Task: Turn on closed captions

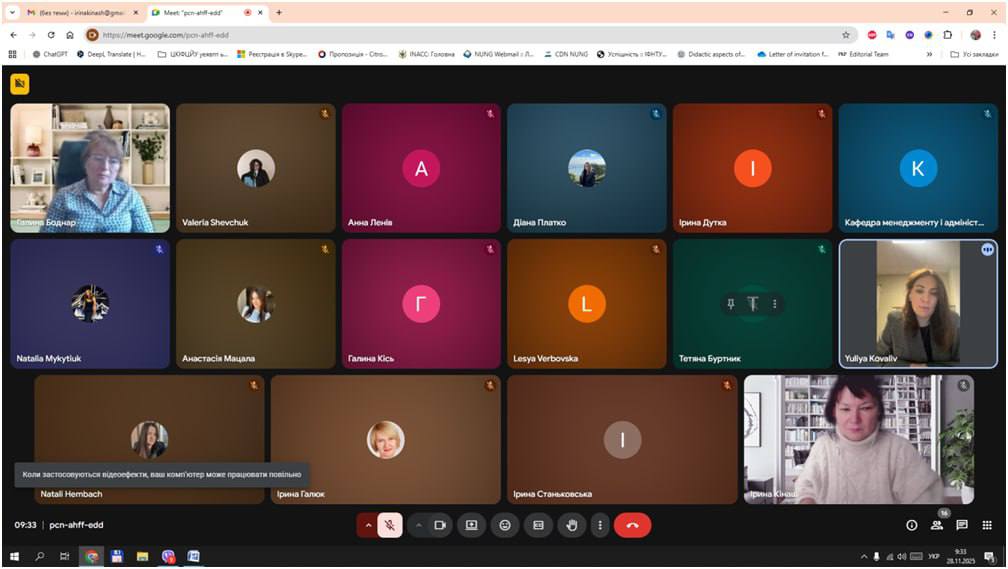Action: [x=538, y=525]
